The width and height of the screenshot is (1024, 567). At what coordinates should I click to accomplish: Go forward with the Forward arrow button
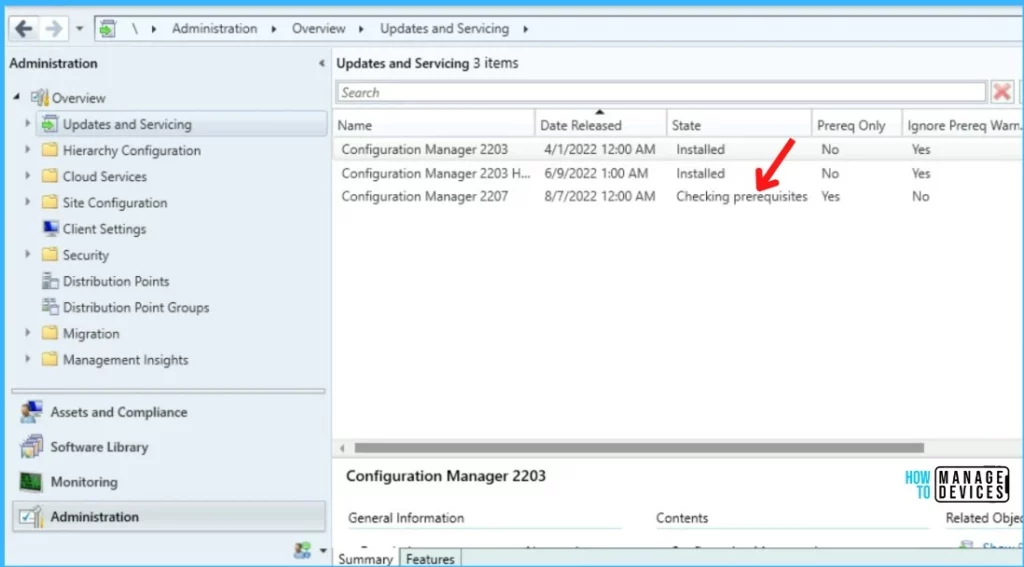point(54,29)
